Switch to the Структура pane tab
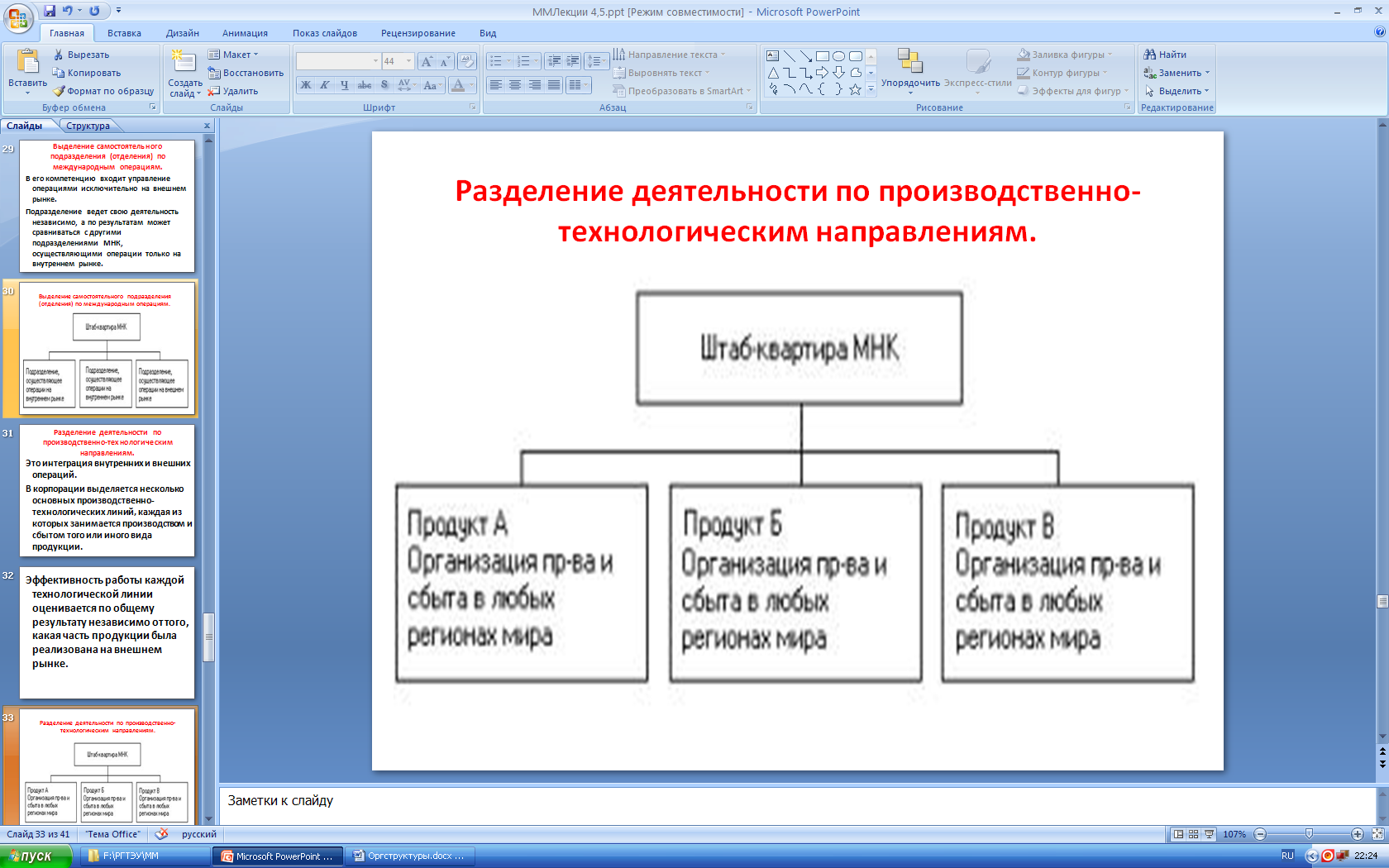This screenshot has width=1389, height=868. click(x=88, y=126)
